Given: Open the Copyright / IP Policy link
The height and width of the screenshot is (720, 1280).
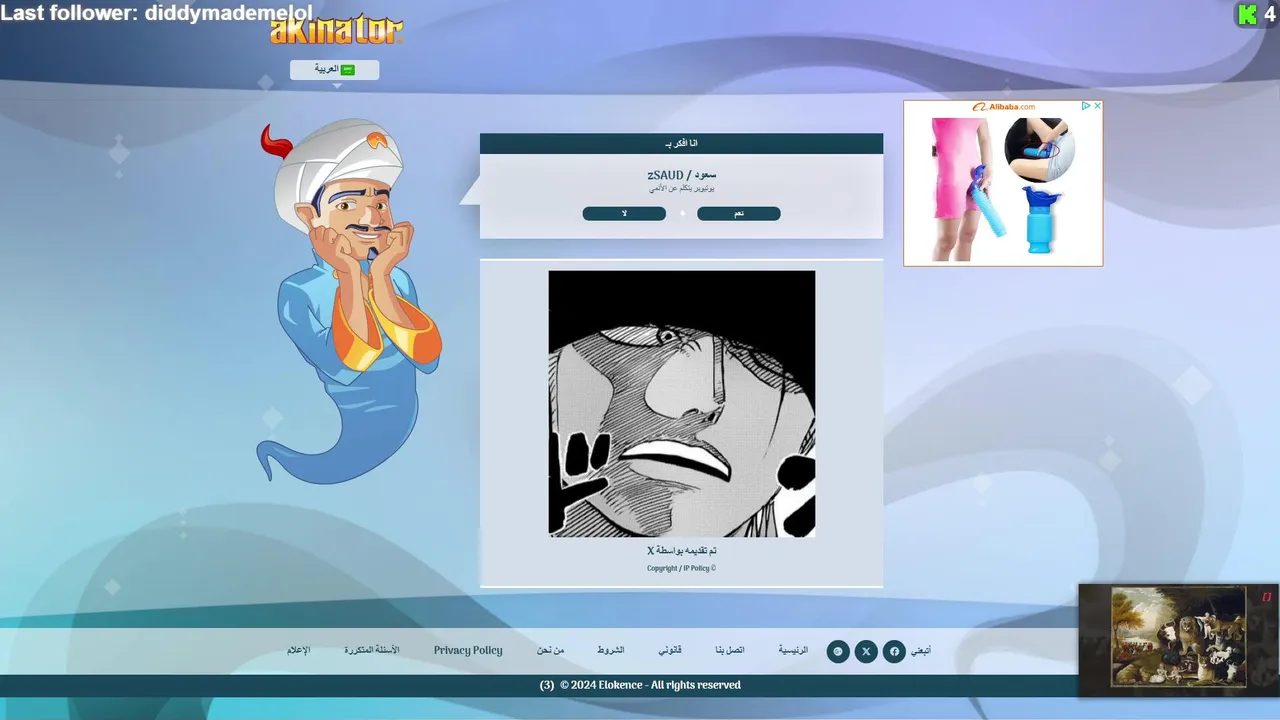Looking at the screenshot, I should coord(681,568).
